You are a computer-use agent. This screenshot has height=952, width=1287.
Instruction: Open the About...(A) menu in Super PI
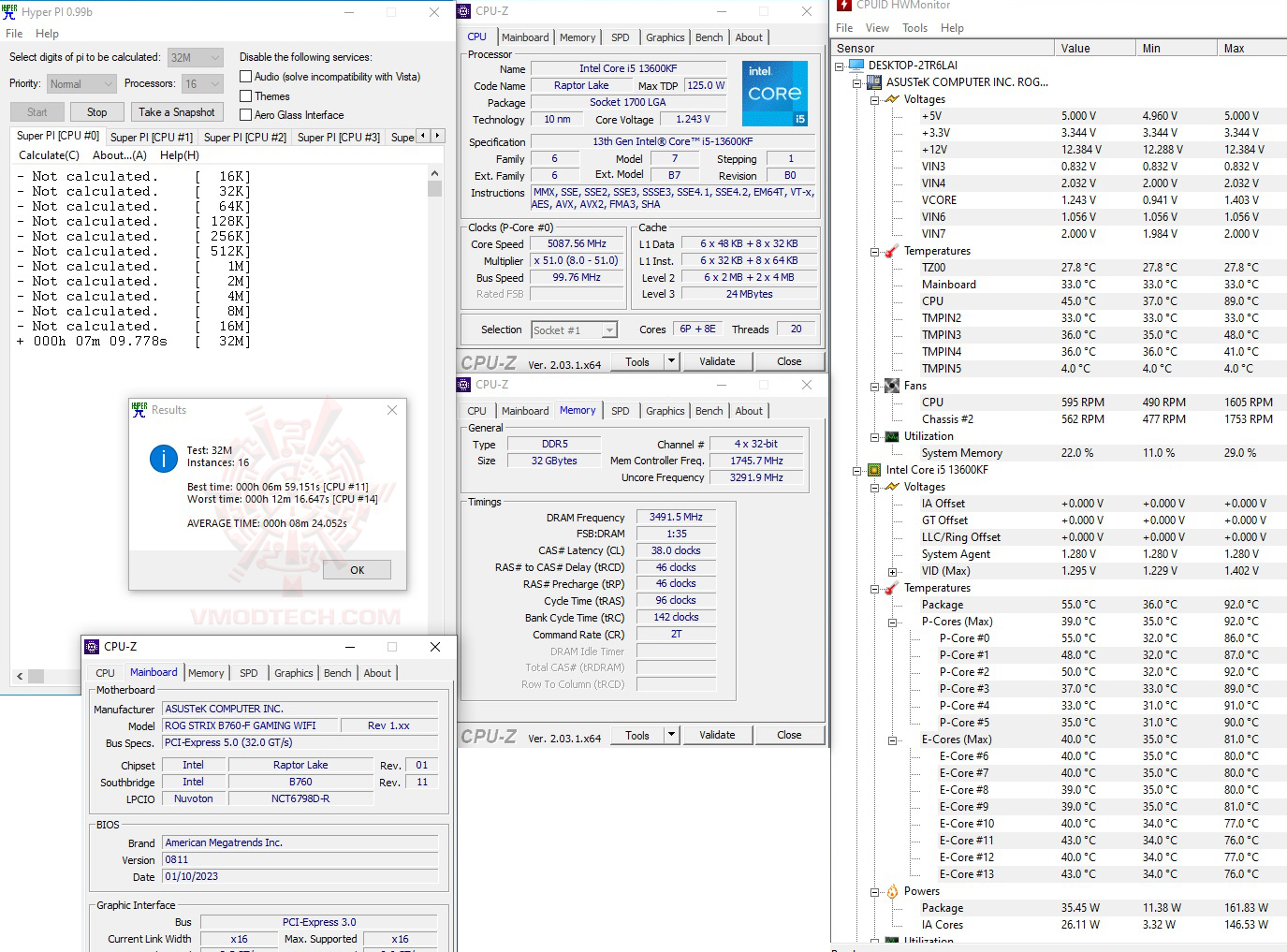pos(120,155)
